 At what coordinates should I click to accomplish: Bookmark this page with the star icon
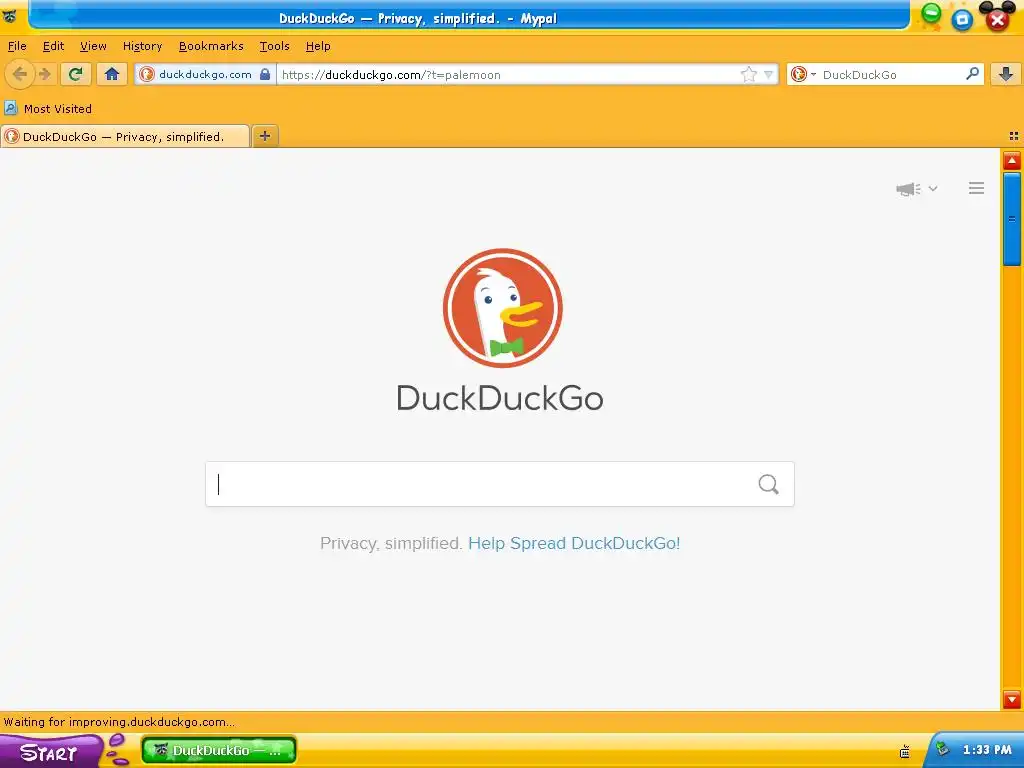pyautogui.click(x=748, y=74)
